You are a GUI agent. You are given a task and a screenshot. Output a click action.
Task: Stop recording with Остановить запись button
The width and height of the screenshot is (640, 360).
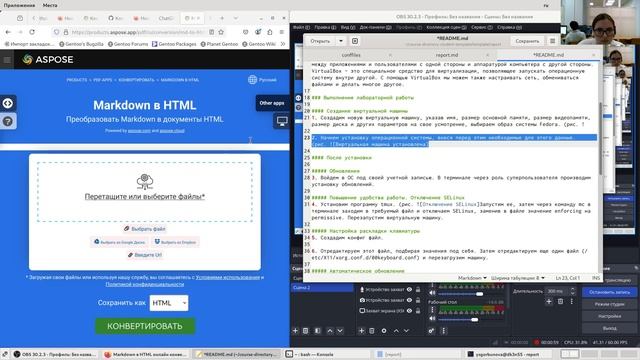(x=610, y=292)
